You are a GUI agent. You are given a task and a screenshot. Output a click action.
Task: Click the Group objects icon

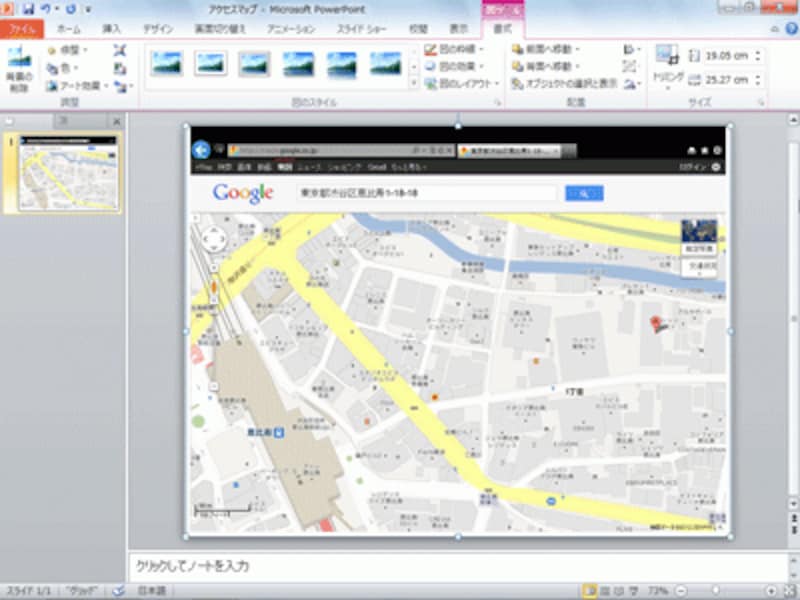tap(630, 66)
